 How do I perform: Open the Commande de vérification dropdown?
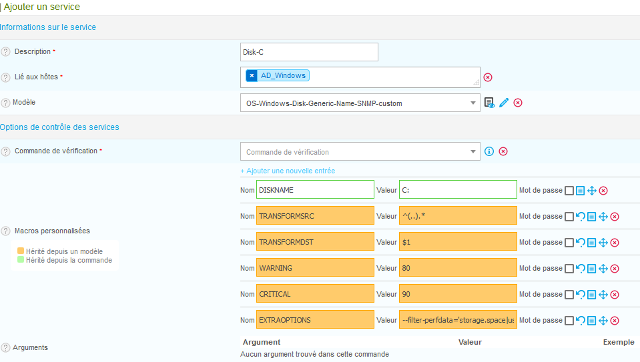(360, 152)
